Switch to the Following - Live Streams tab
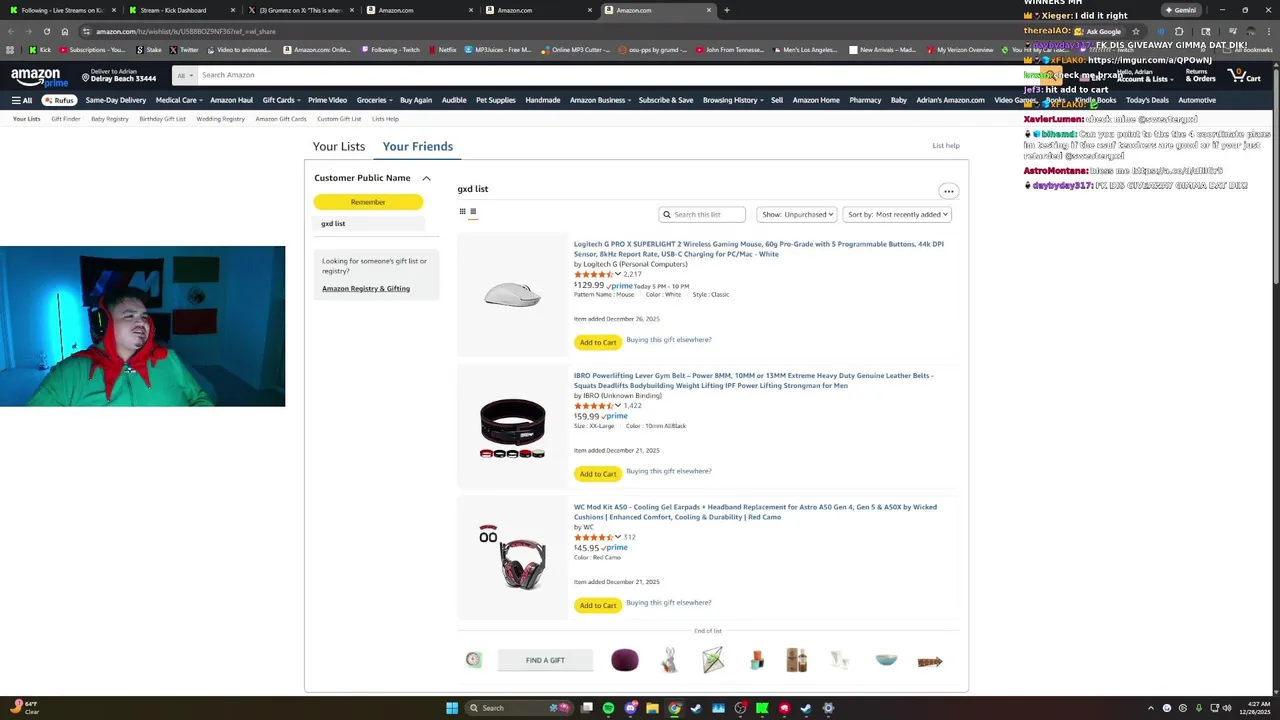 (60, 10)
